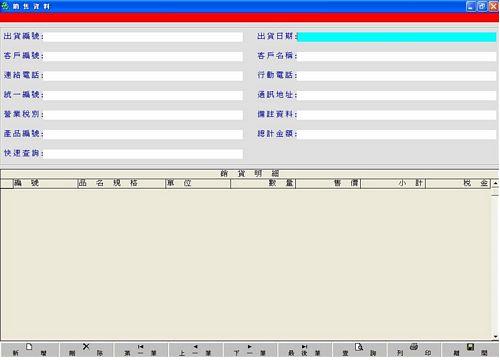Restore down the 銷售資料 window

(x=482, y=6)
